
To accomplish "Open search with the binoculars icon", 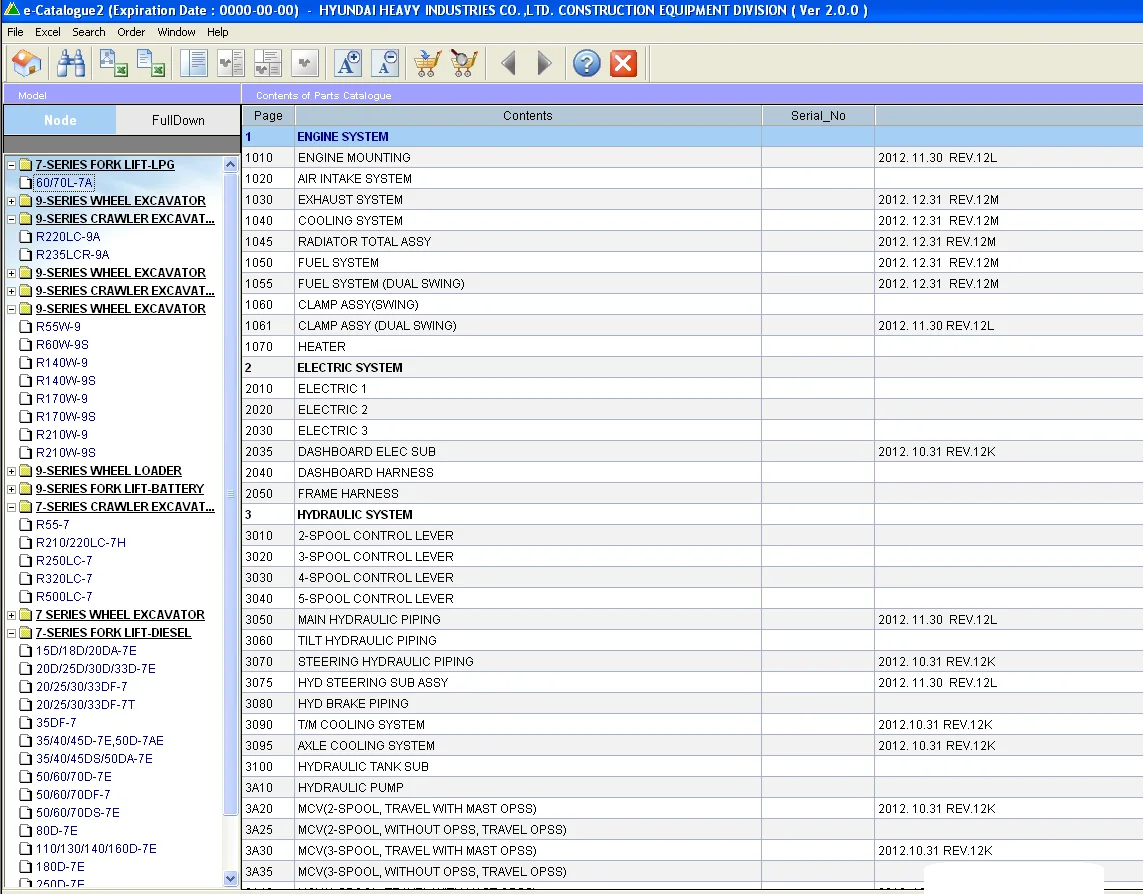I will point(70,64).
